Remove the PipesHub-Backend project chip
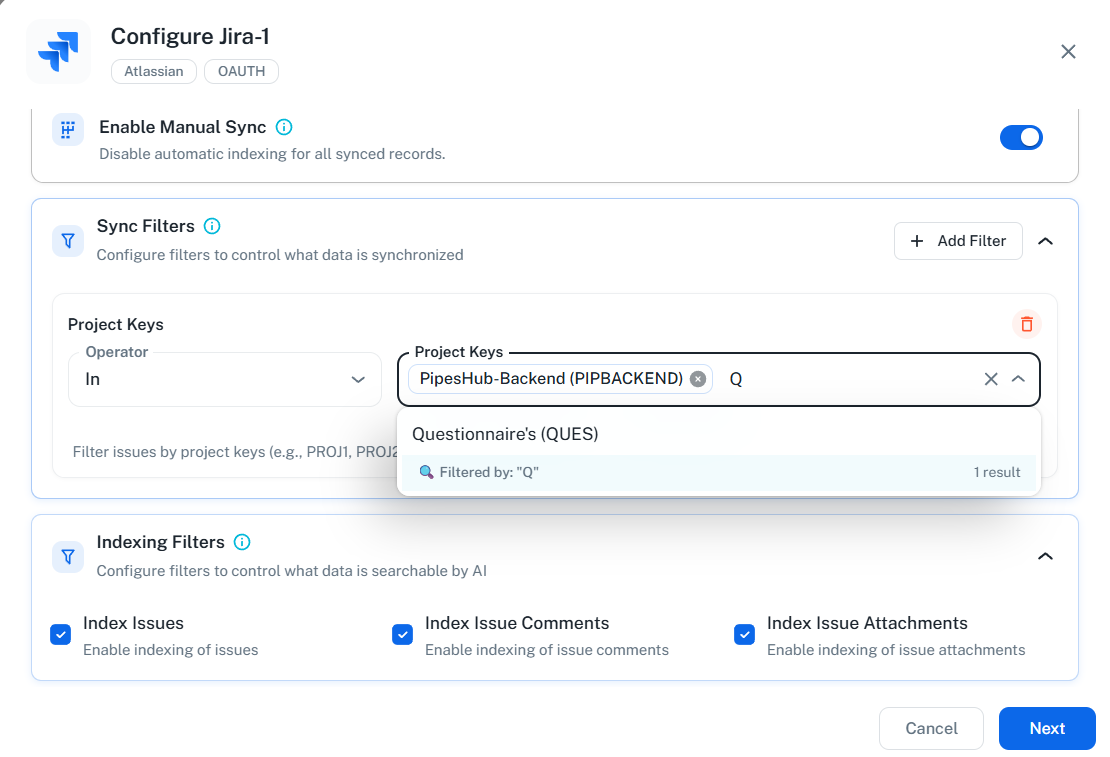The width and height of the screenshot is (1110, 757). click(x=697, y=378)
